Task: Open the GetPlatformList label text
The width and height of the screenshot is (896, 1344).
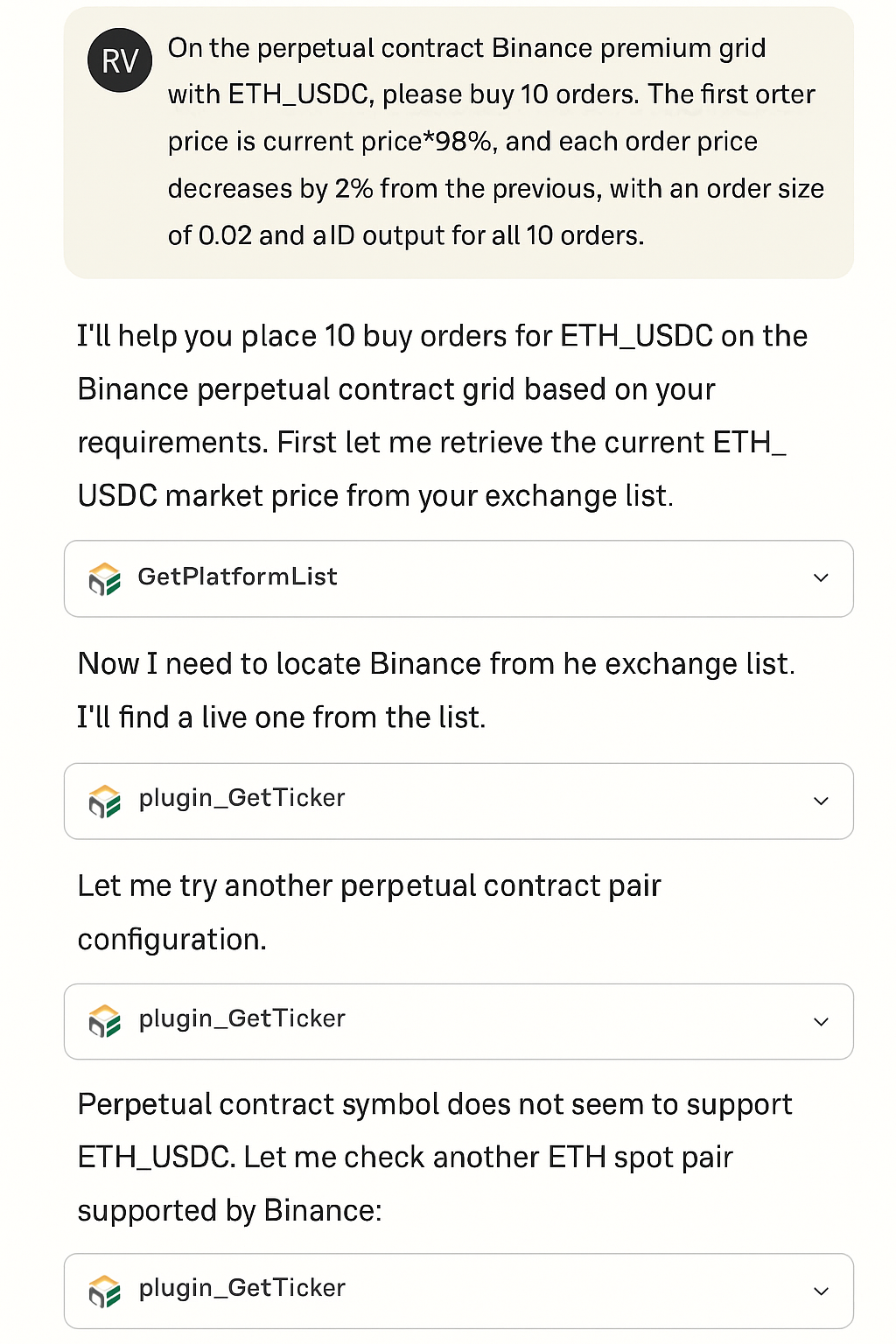Action: 237,577
